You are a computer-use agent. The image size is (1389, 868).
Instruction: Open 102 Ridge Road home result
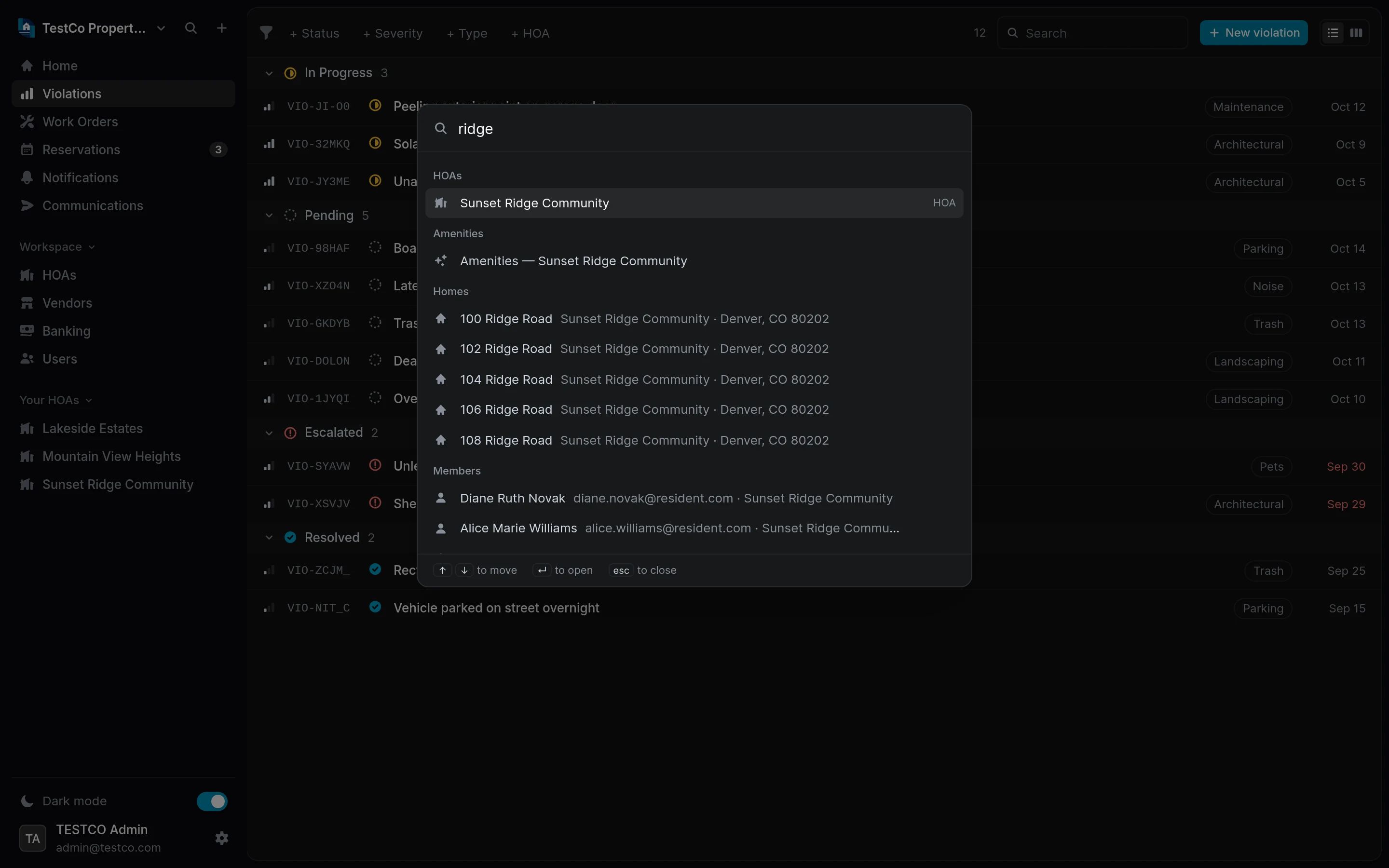click(x=694, y=349)
